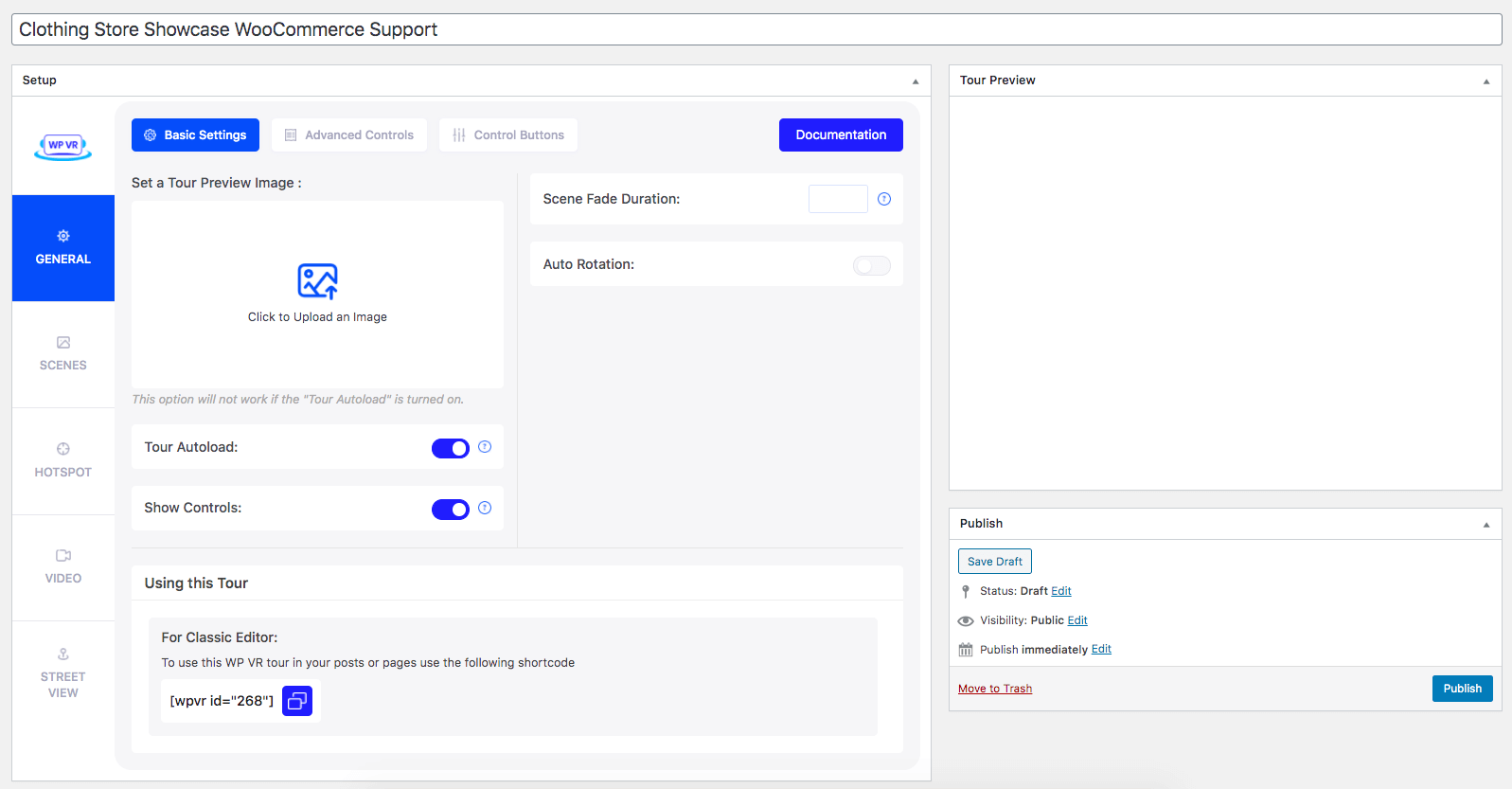Screen dimensions: 1512x789
Task: Click the visibility eye icon in Publish
Action: (966, 621)
